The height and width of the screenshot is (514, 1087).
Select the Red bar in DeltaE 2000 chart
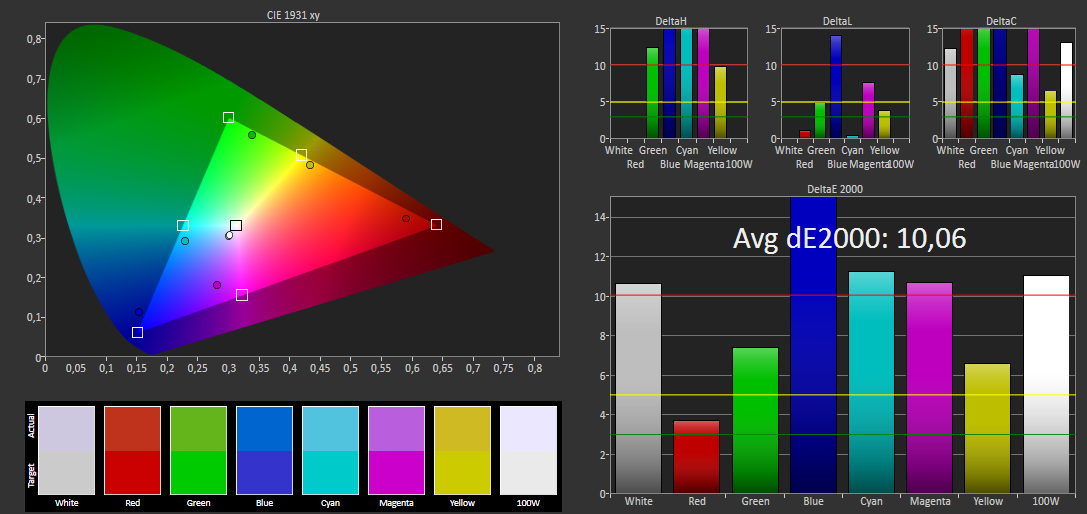tap(697, 457)
